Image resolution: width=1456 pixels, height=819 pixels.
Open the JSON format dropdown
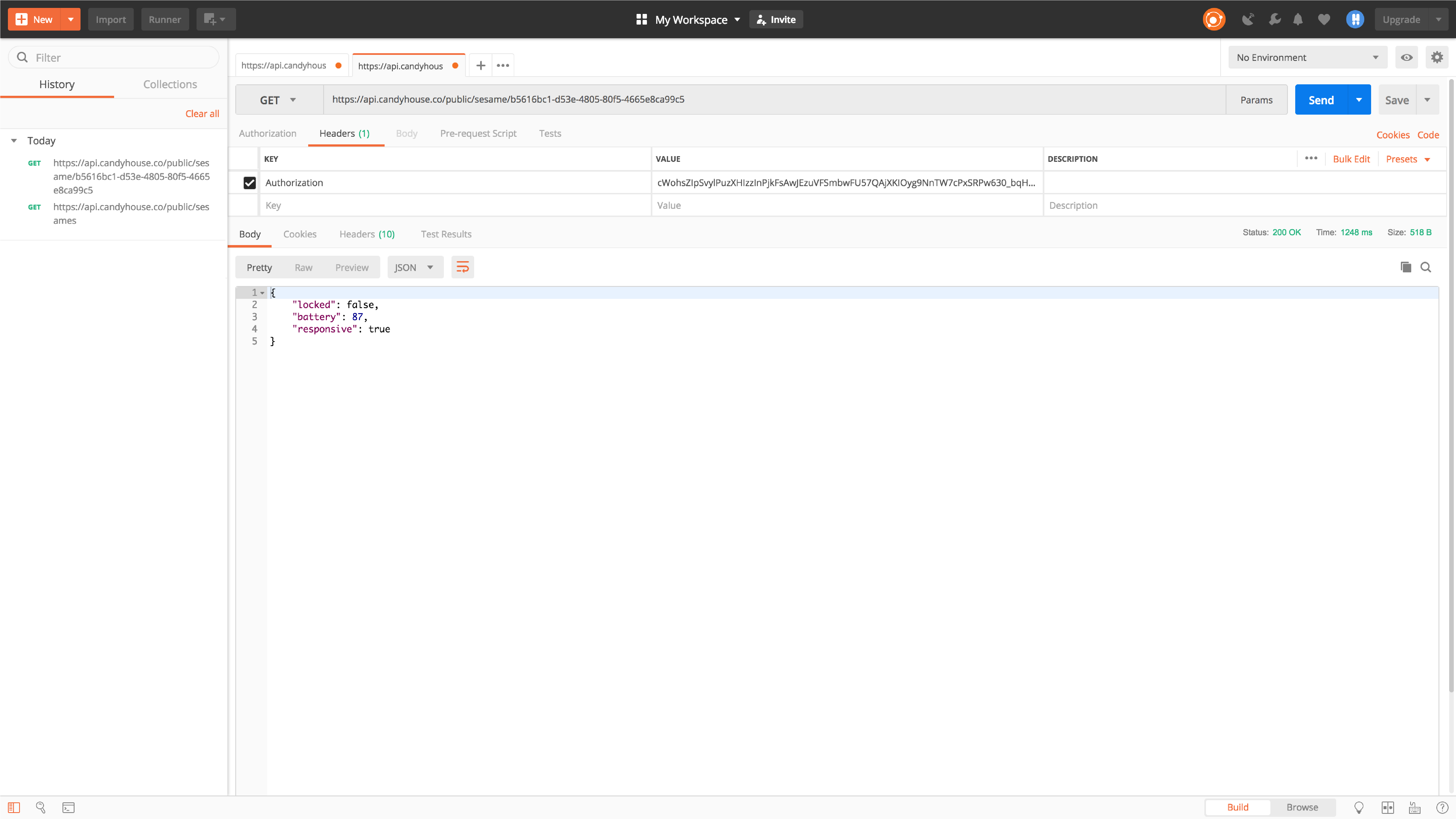pos(415,267)
